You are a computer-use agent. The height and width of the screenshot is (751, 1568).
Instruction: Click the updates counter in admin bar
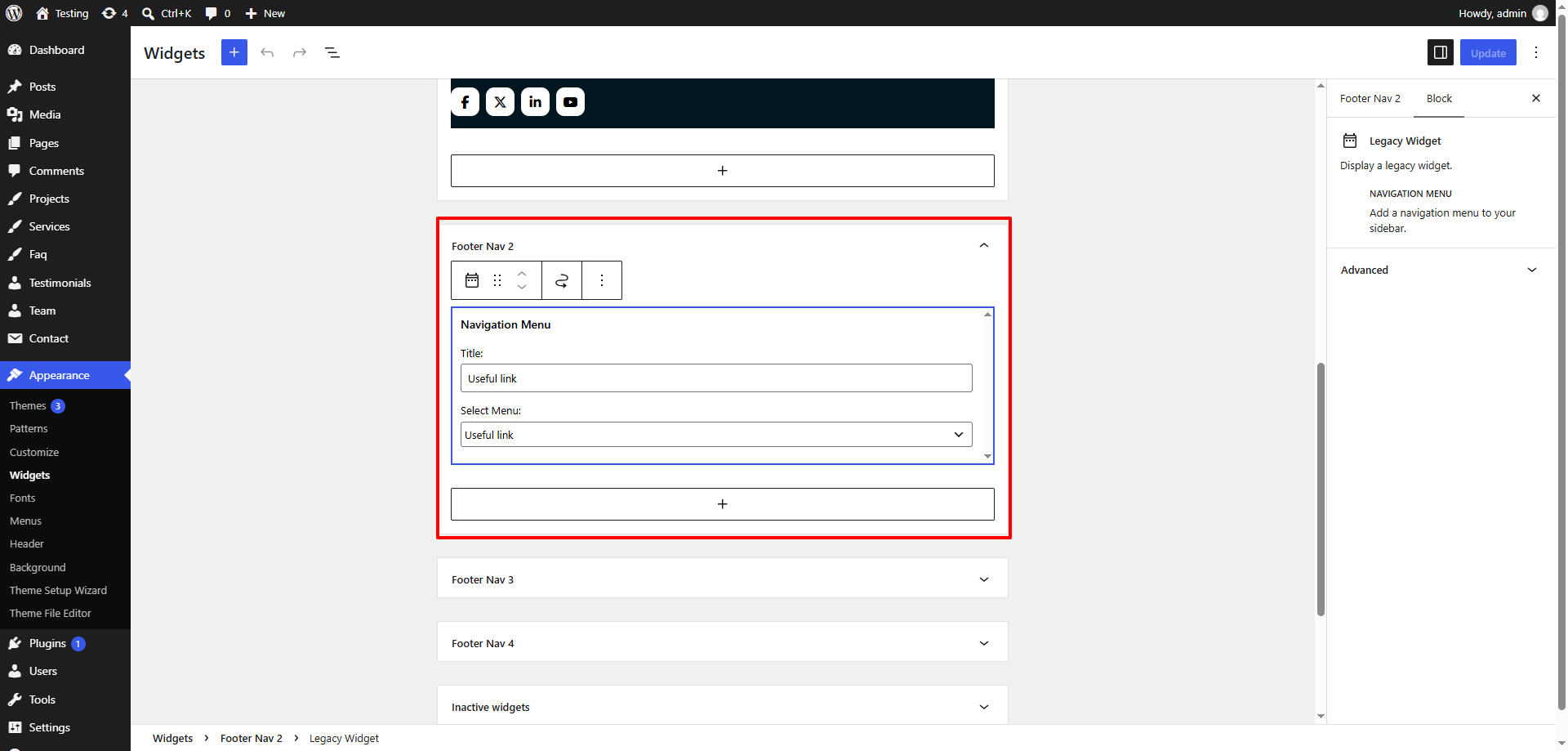(115, 13)
